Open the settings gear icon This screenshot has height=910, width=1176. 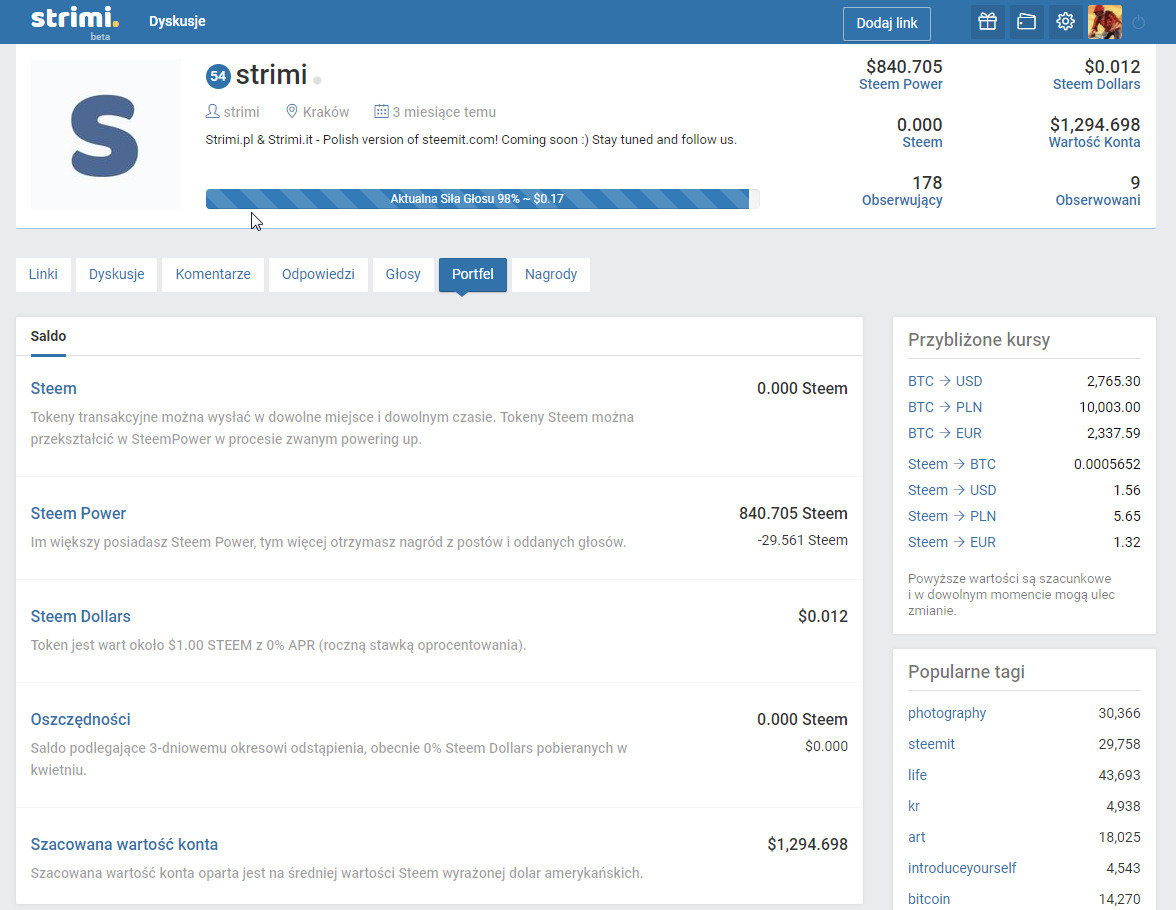point(1065,22)
